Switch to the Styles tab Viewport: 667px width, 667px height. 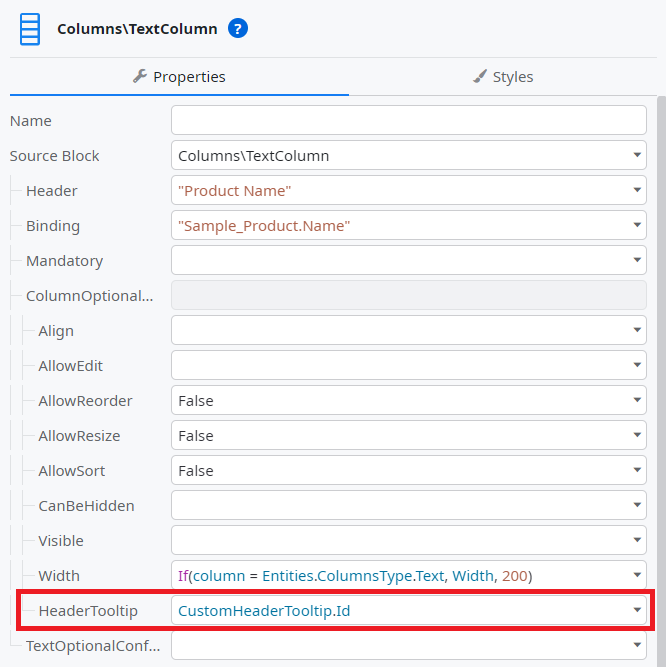pyautogui.click(x=503, y=77)
